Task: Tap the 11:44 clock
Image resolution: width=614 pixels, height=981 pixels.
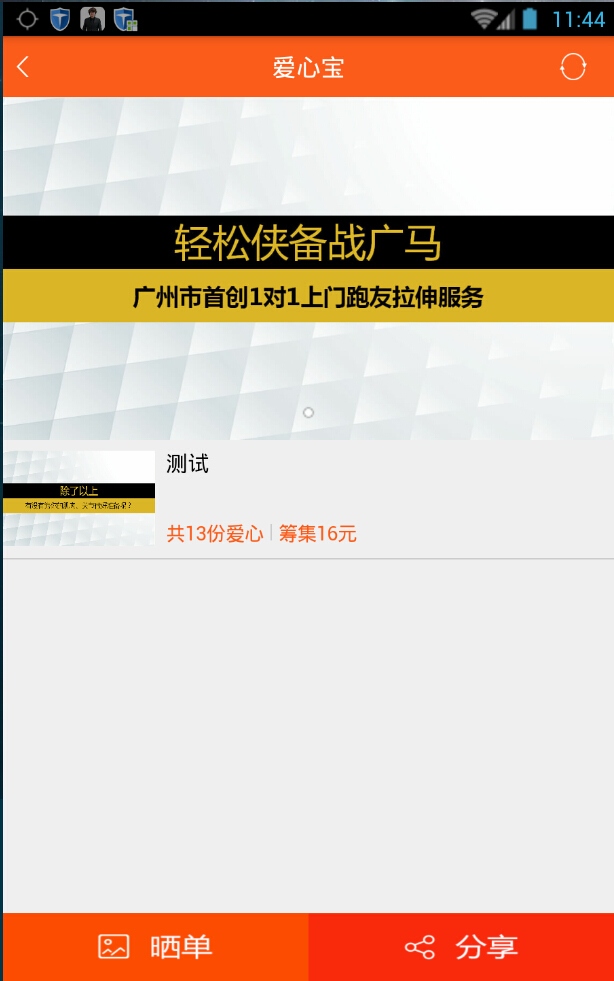Action: 578,19
